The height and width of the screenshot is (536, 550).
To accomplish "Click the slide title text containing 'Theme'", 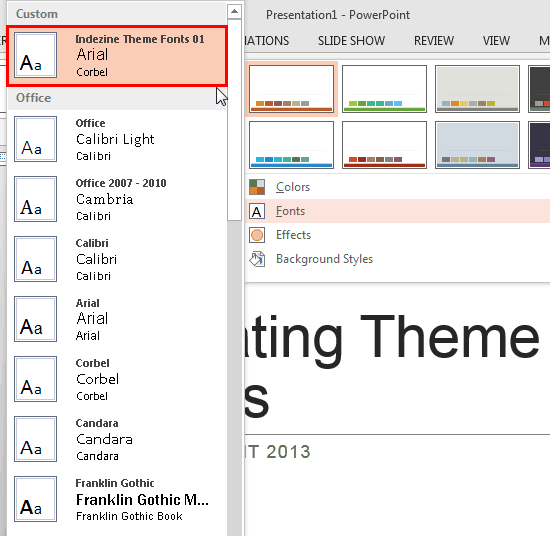I will coord(392,366).
